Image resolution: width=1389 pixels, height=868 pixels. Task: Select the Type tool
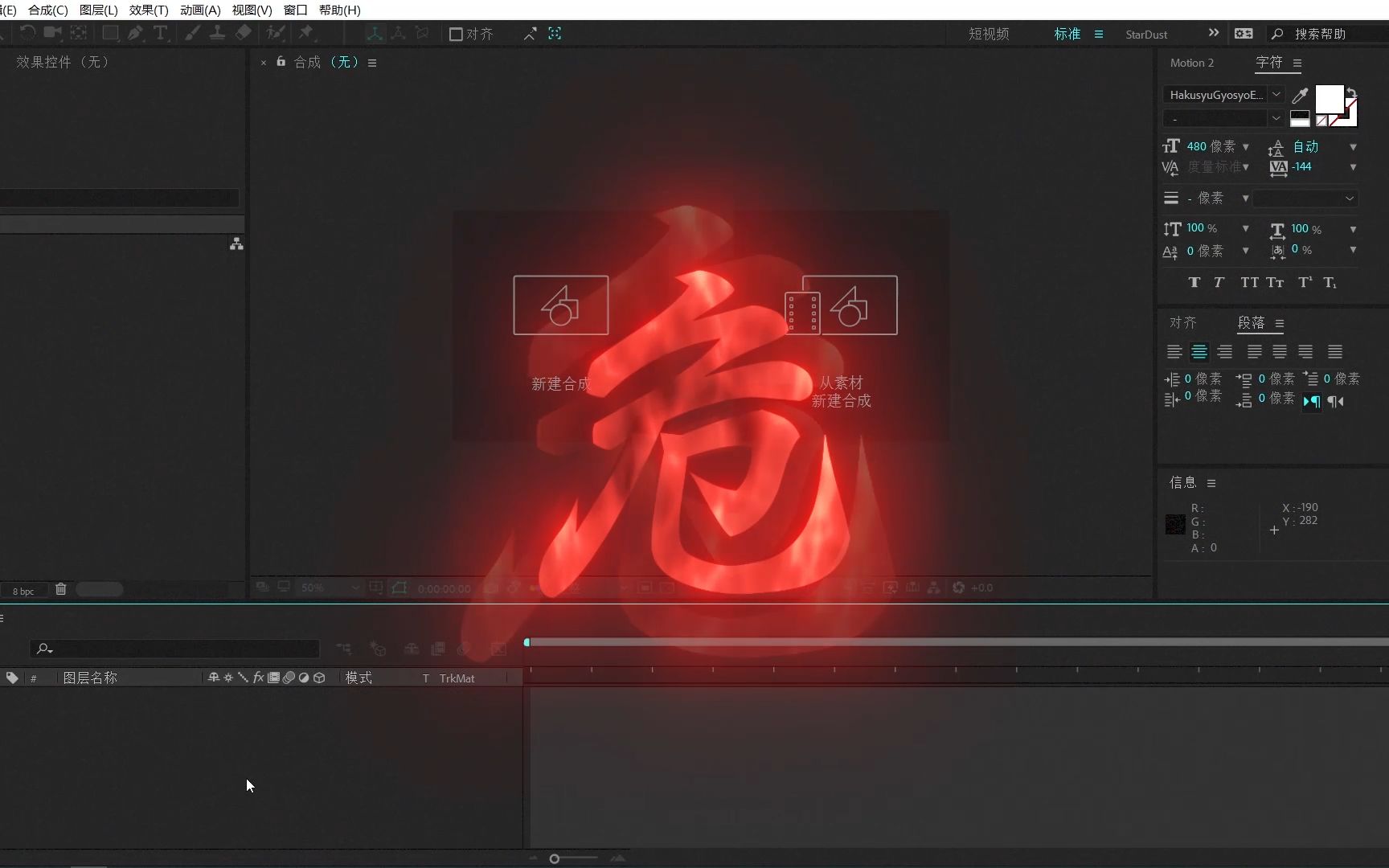[161, 33]
